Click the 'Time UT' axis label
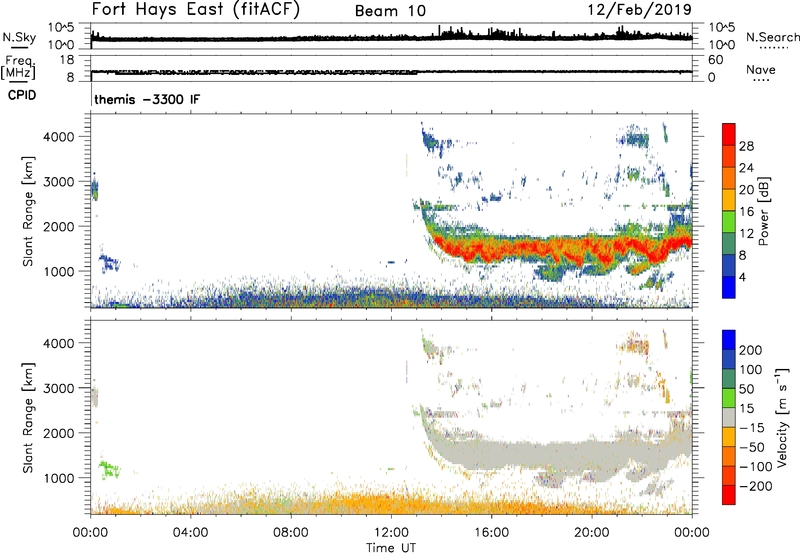The height and width of the screenshot is (554, 800). (391, 548)
